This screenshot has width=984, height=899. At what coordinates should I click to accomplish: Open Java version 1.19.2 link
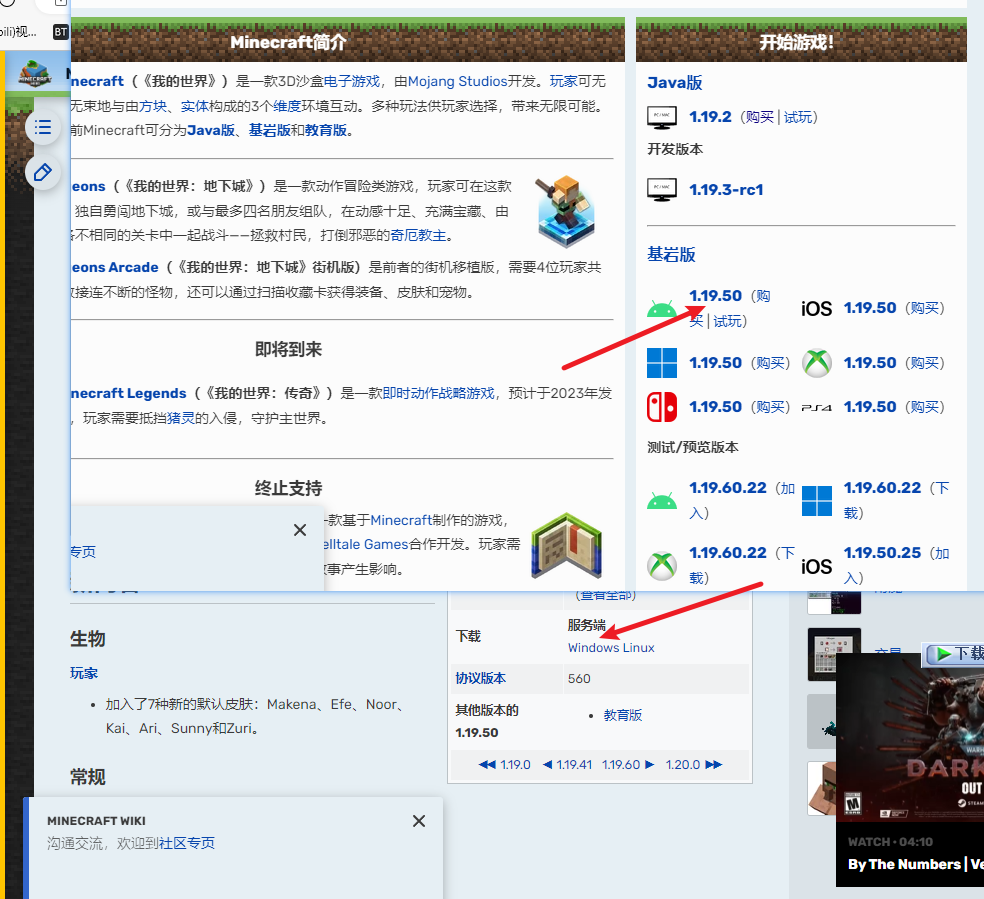click(x=710, y=117)
